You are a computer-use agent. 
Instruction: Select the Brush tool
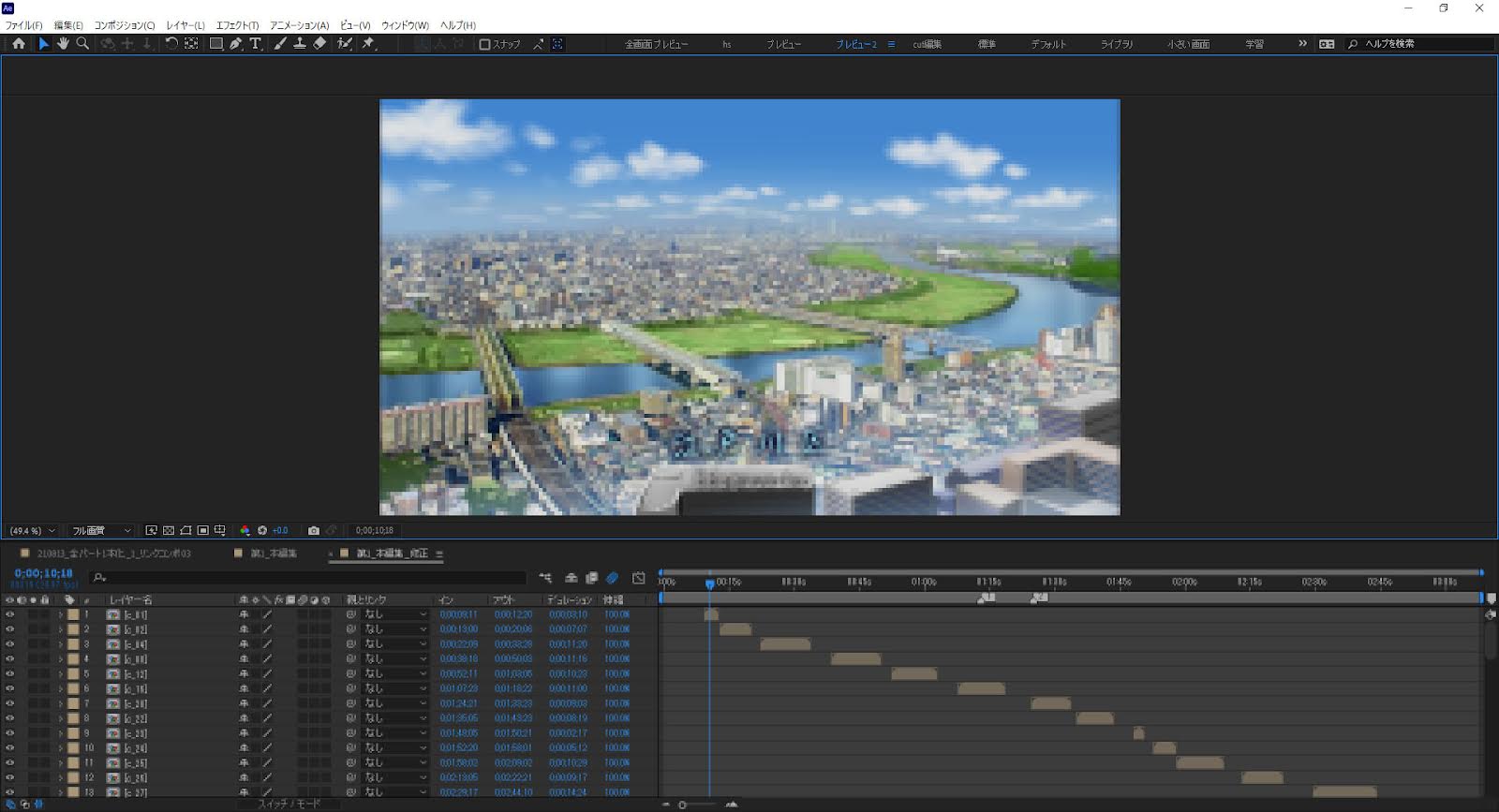(280, 43)
